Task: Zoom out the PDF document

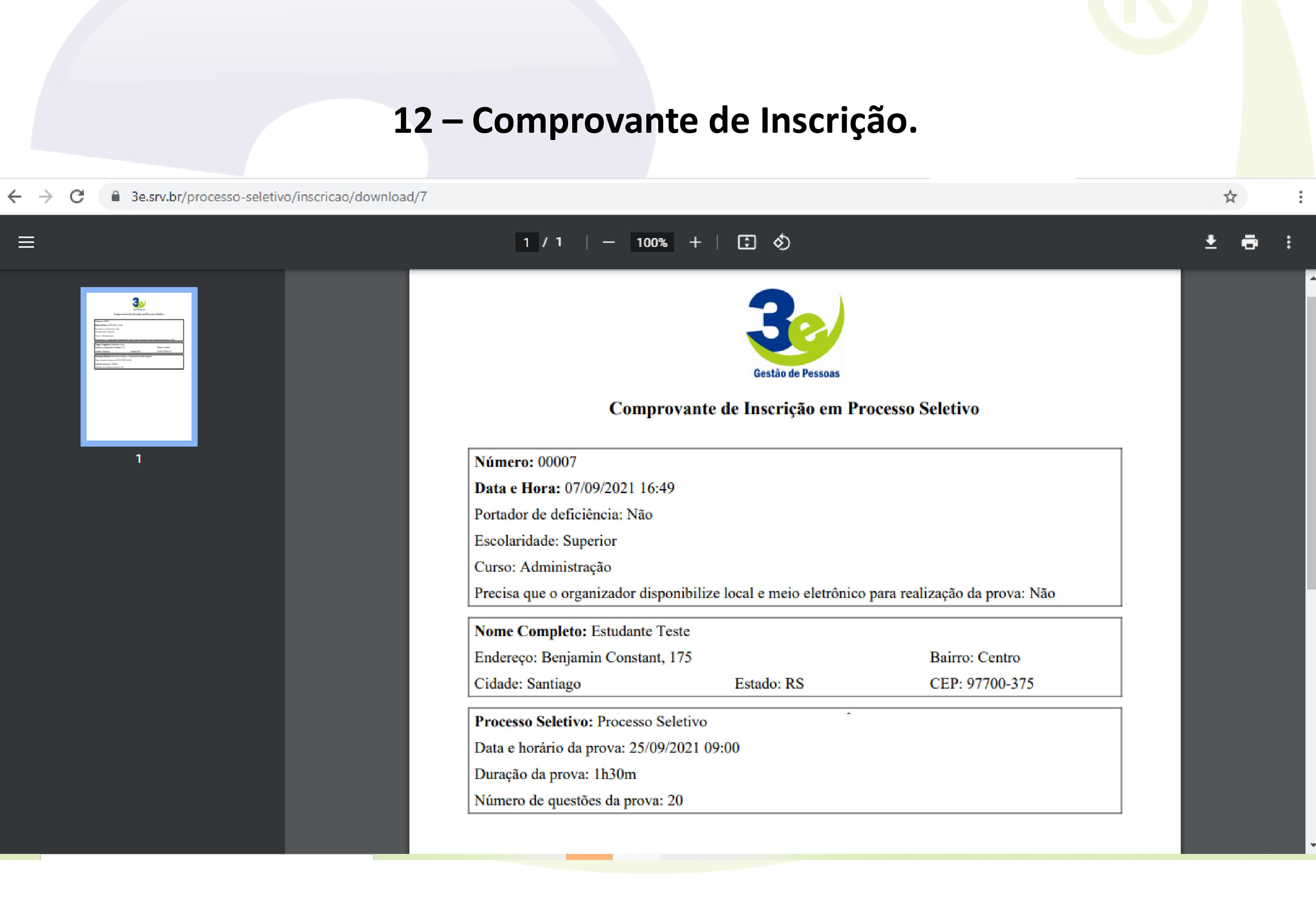Action: [x=608, y=243]
